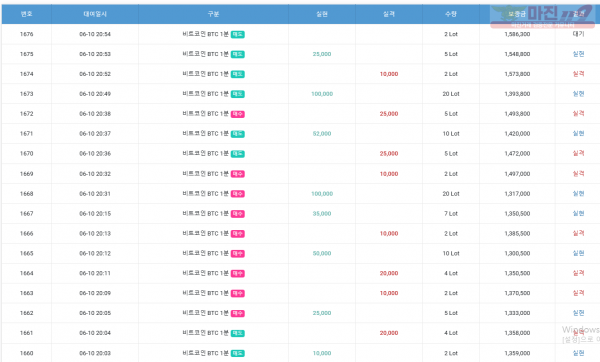Click the 10,000 loss in row 1666
This screenshot has height=362, width=600.
(389, 233)
